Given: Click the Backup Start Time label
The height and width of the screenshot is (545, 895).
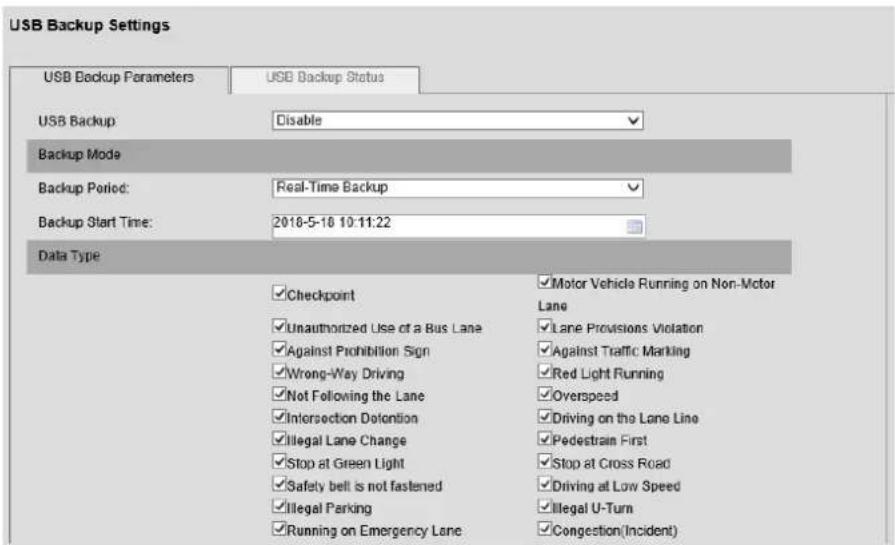Looking at the screenshot, I should pos(95,223).
